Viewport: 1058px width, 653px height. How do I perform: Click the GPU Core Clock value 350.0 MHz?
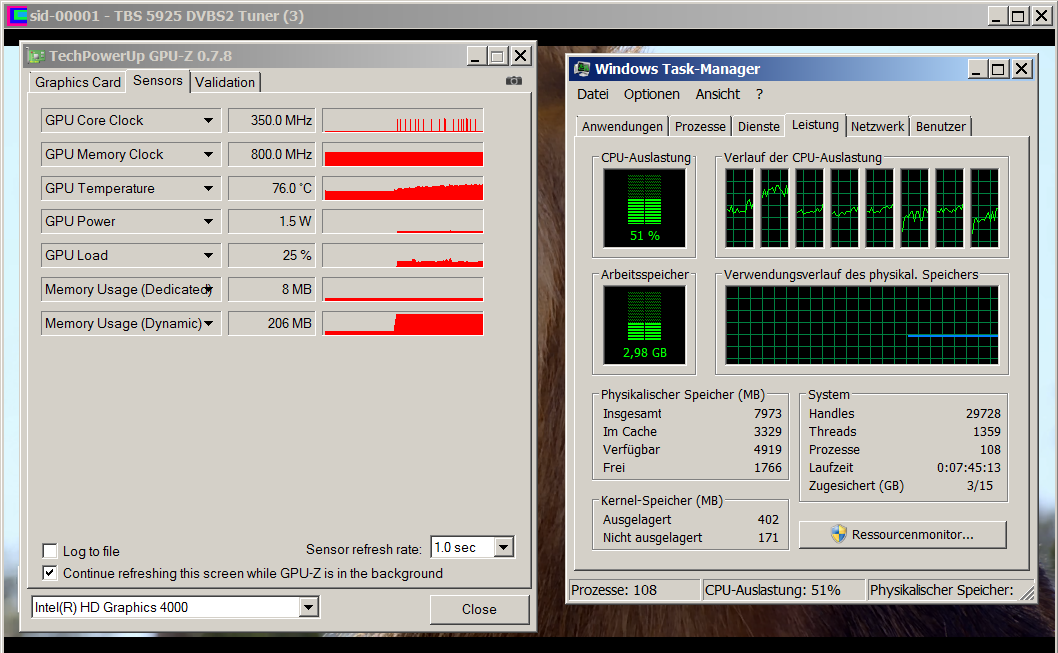click(x=272, y=121)
